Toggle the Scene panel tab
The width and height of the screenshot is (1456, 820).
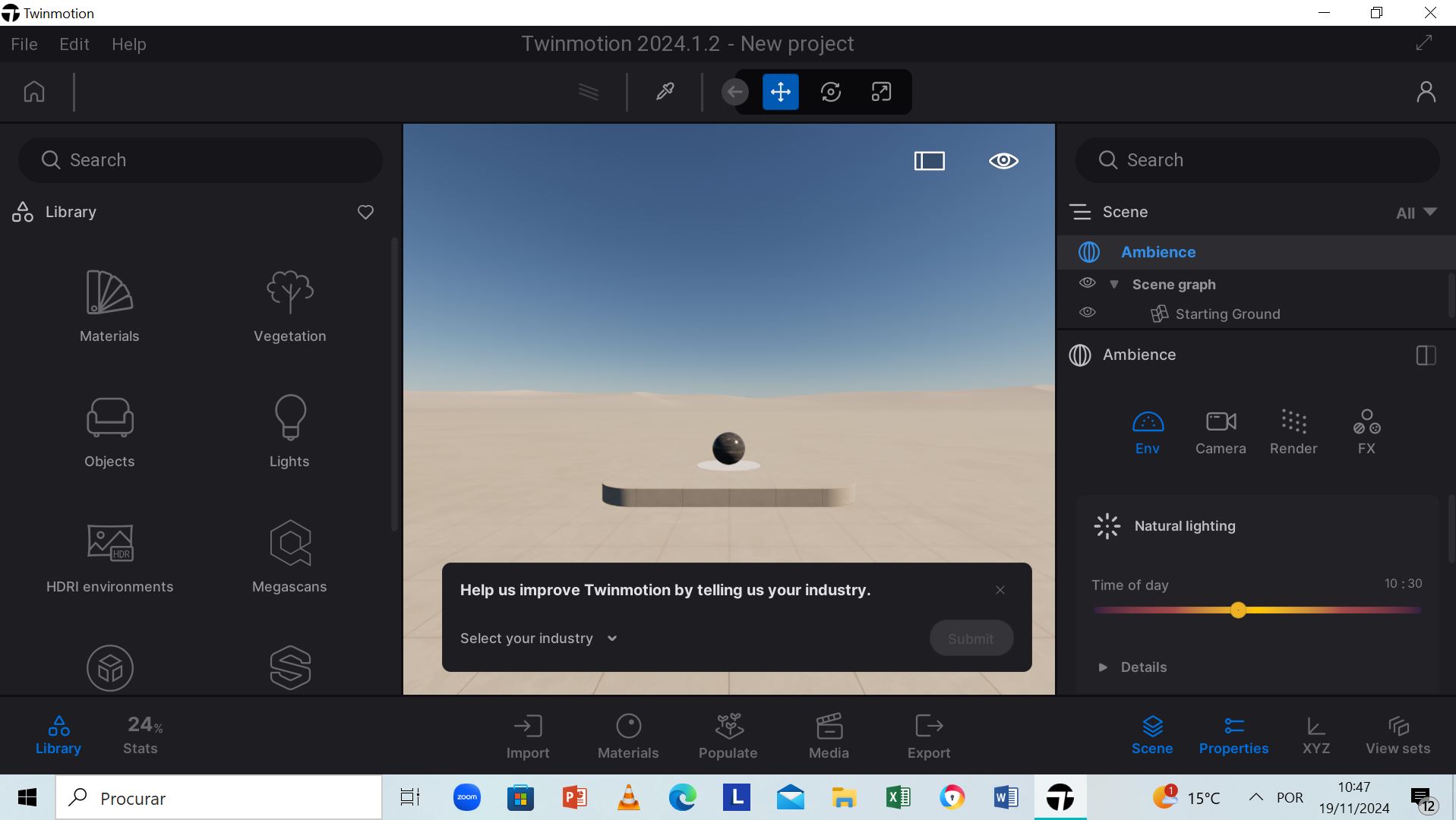pyautogui.click(x=1152, y=735)
